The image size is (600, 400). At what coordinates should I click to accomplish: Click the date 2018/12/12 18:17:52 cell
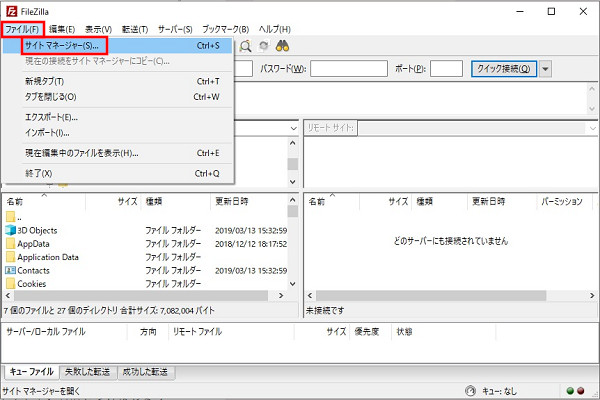[251, 244]
